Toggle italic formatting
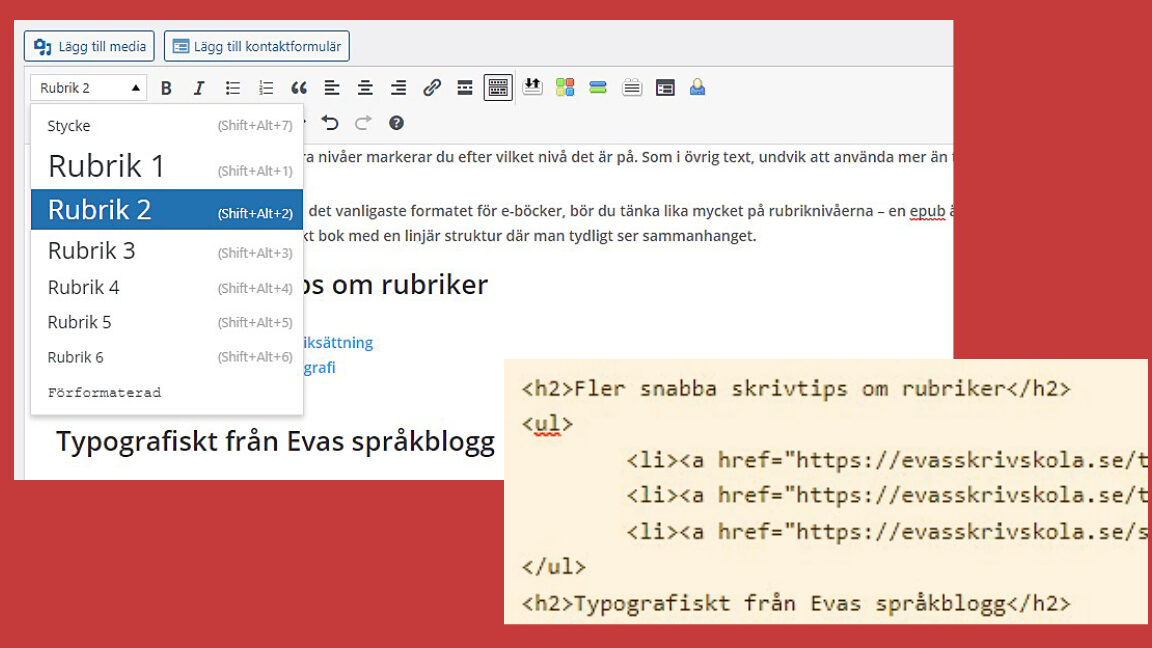 (198, 88)
